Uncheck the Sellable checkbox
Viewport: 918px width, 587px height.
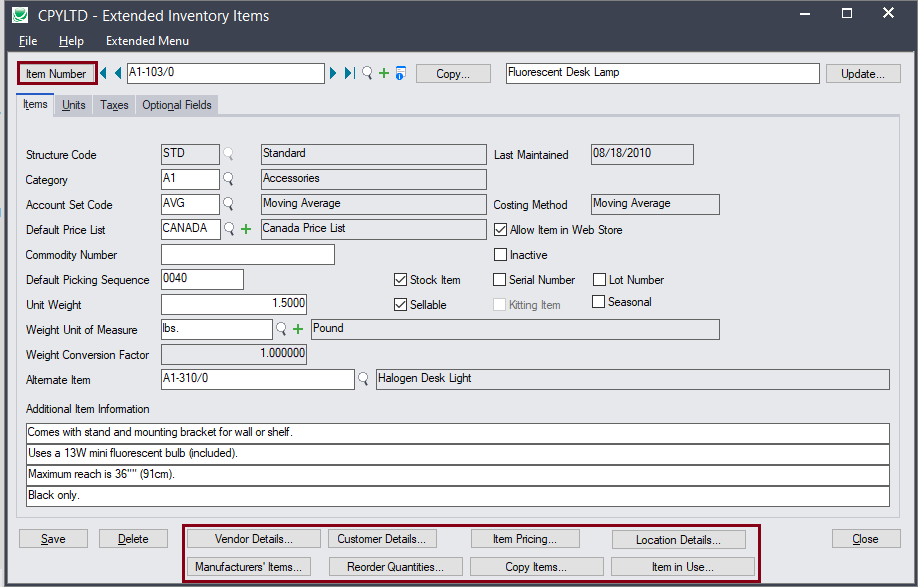point(401,305)
